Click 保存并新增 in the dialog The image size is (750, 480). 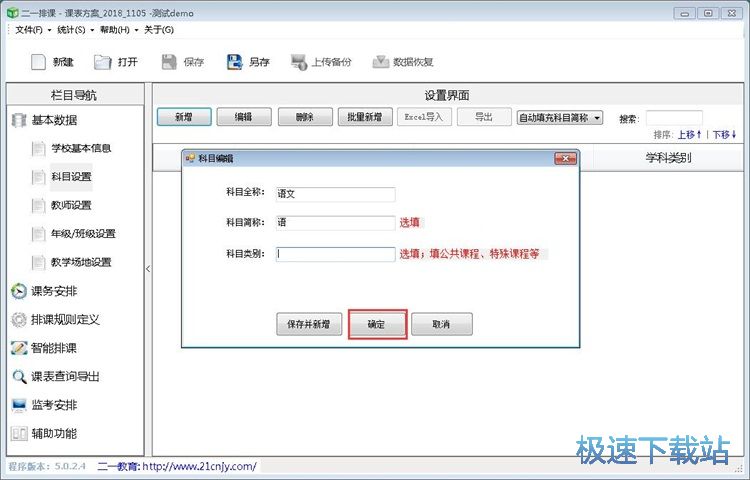point(309,324)
